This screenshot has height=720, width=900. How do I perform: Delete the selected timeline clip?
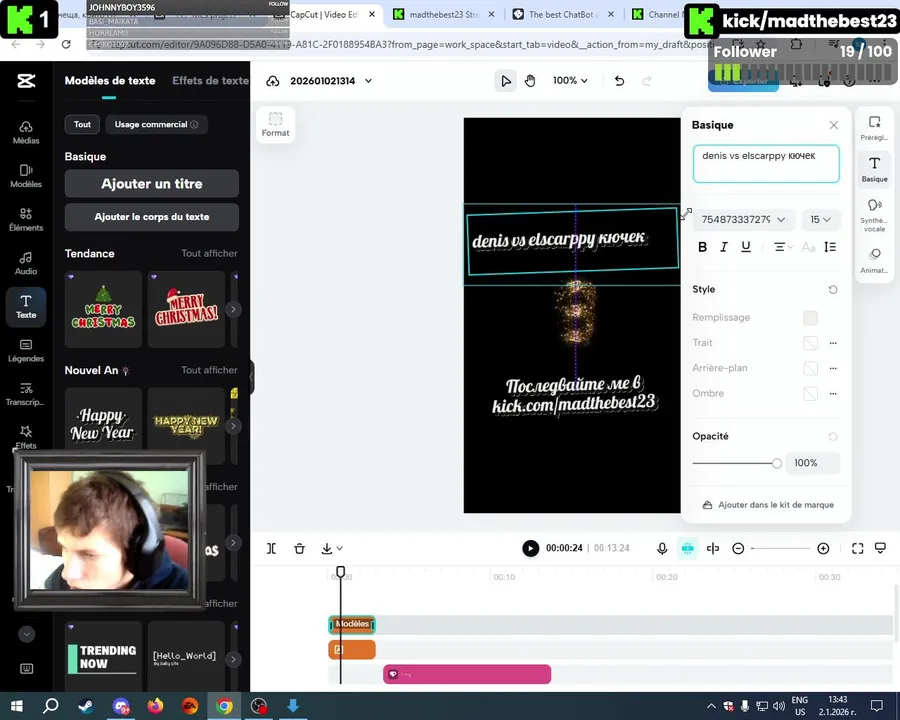click(299, 549)
